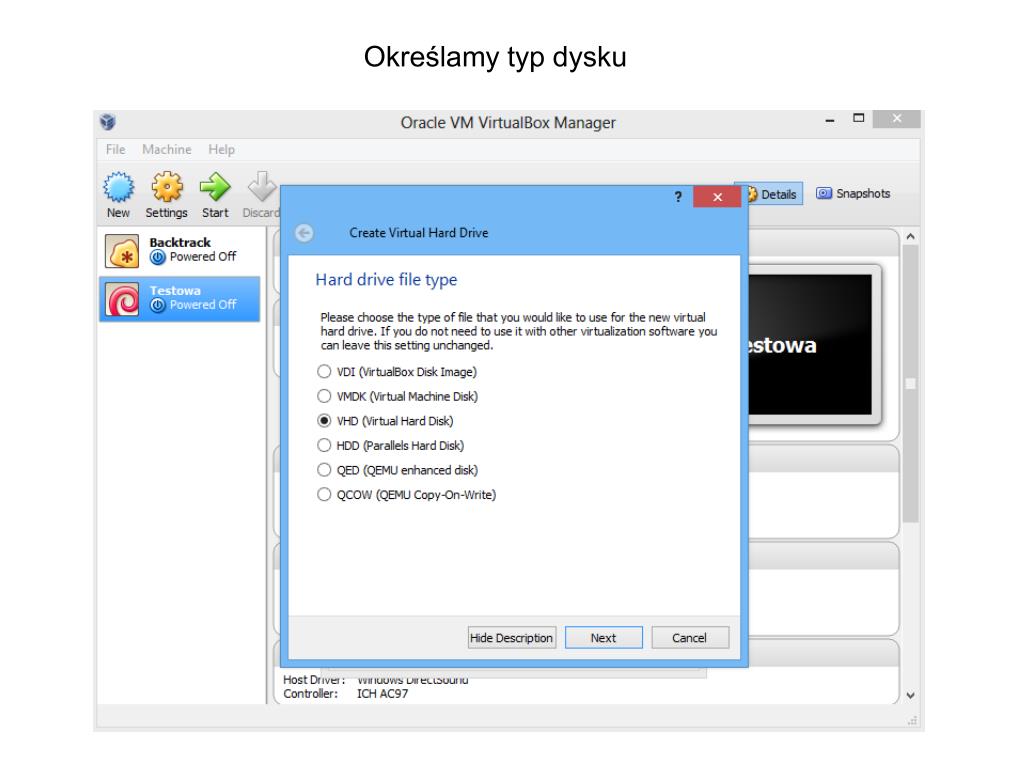Click the Hide Description button

point(511,637)
